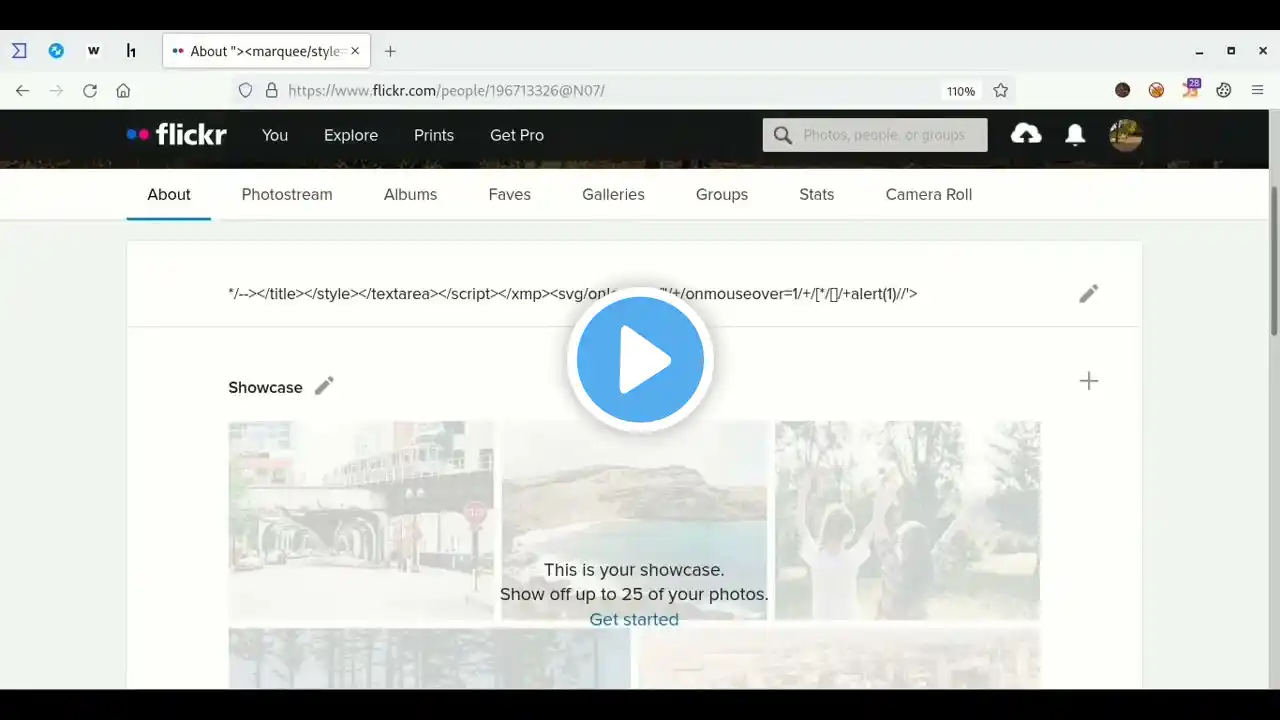Click the children with raised arms thumbnail
Screen dimensions: 1280x720
click(x=907, y=520)
